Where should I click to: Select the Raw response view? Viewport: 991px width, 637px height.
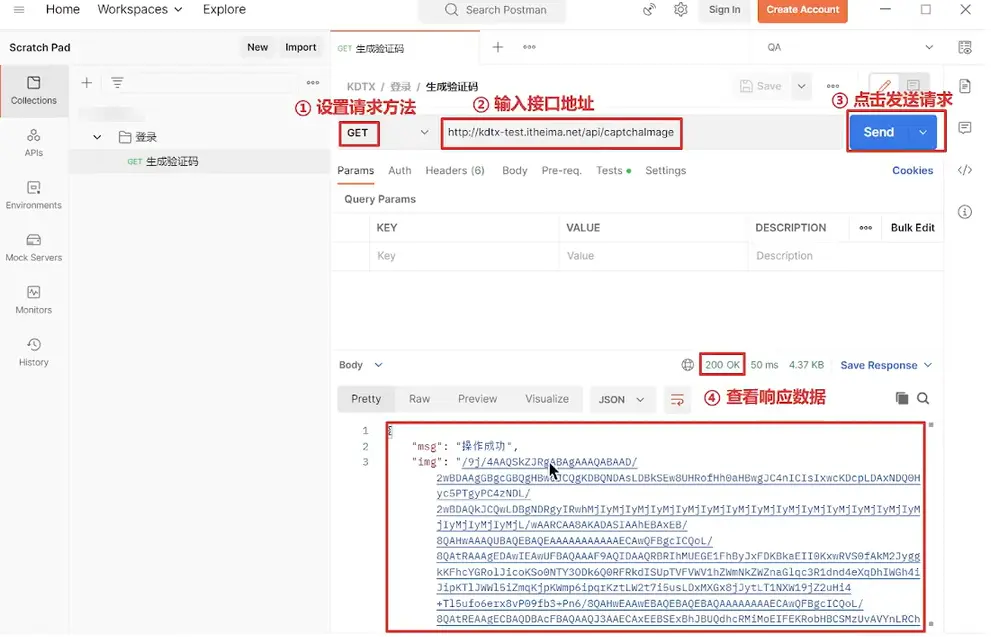click(x=419, y=399)
